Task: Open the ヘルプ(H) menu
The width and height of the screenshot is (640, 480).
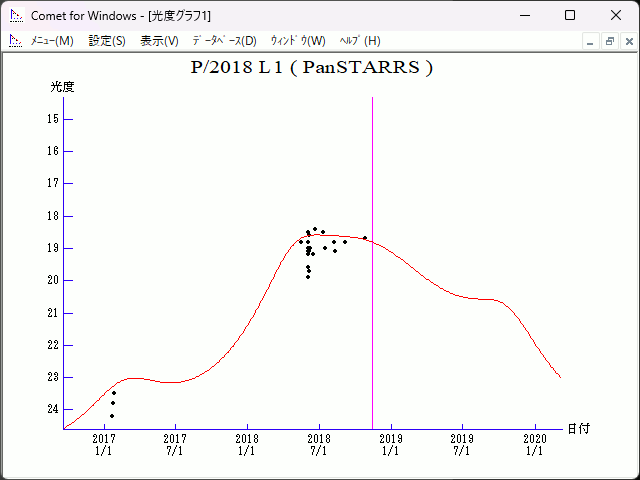Action: point(360,41)
